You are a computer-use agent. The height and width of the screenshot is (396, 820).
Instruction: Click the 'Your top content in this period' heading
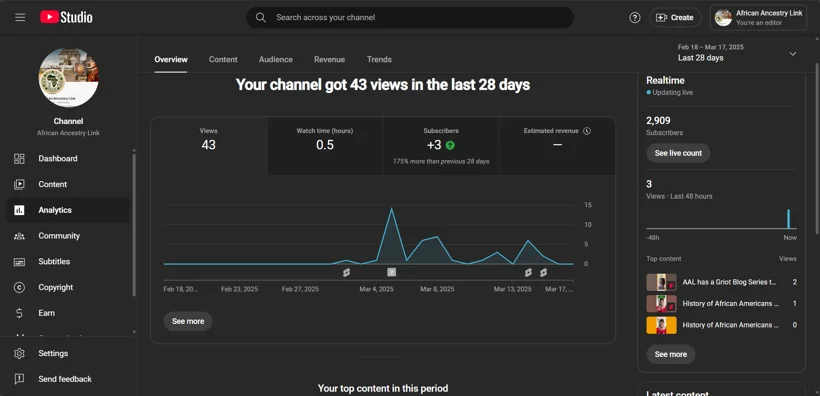tap(383, 389)
